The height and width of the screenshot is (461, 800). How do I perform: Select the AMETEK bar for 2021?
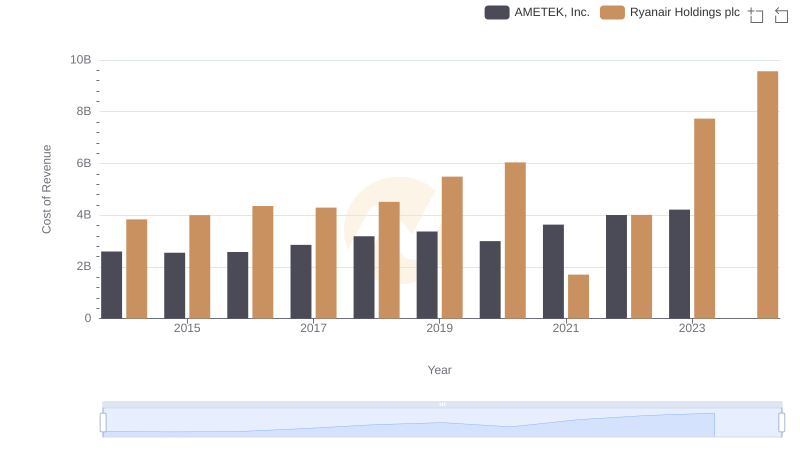pyautogui.click(x=553, y=271)
